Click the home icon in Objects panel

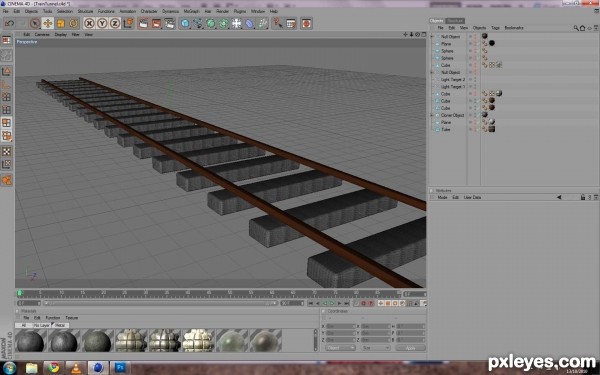[x=582, y=28]
